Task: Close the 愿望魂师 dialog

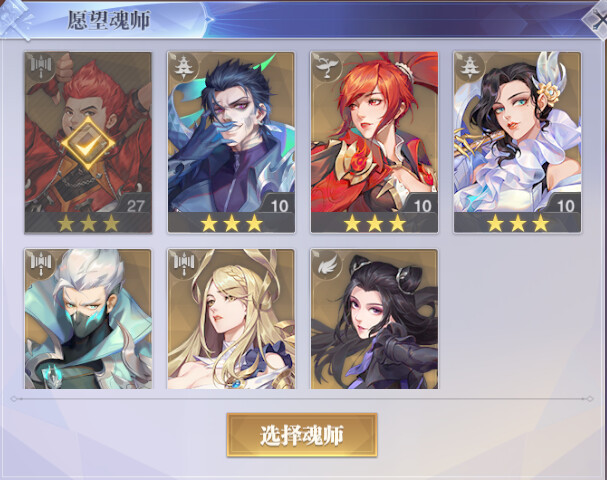Action: [598, 19]
